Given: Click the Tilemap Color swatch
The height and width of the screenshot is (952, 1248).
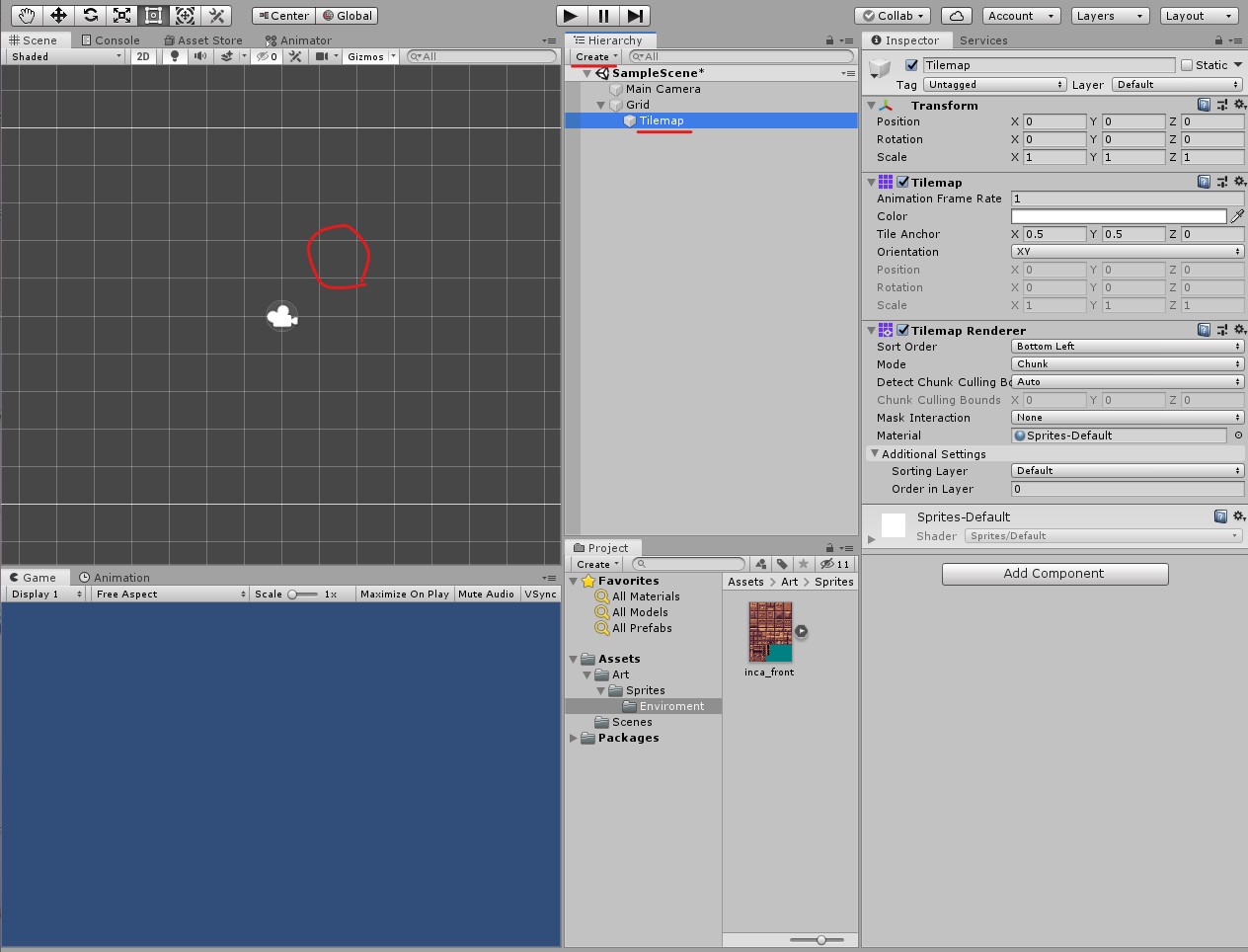Looking at the screenshot, I should click(1119, 215).
